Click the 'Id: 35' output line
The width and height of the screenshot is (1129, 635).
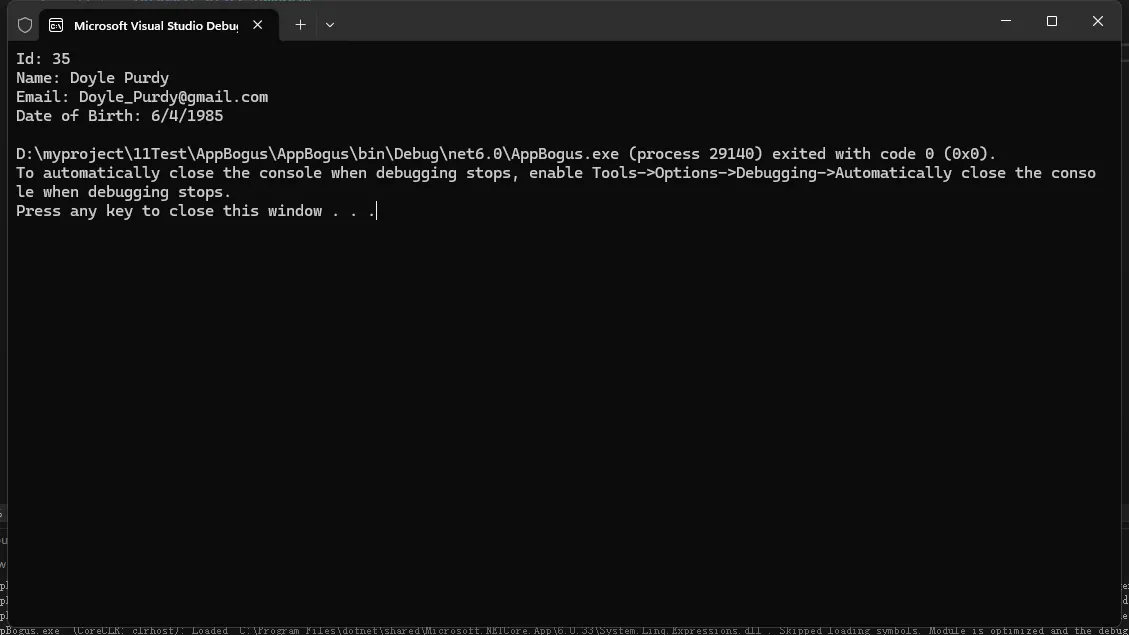[x=43, y=59]
